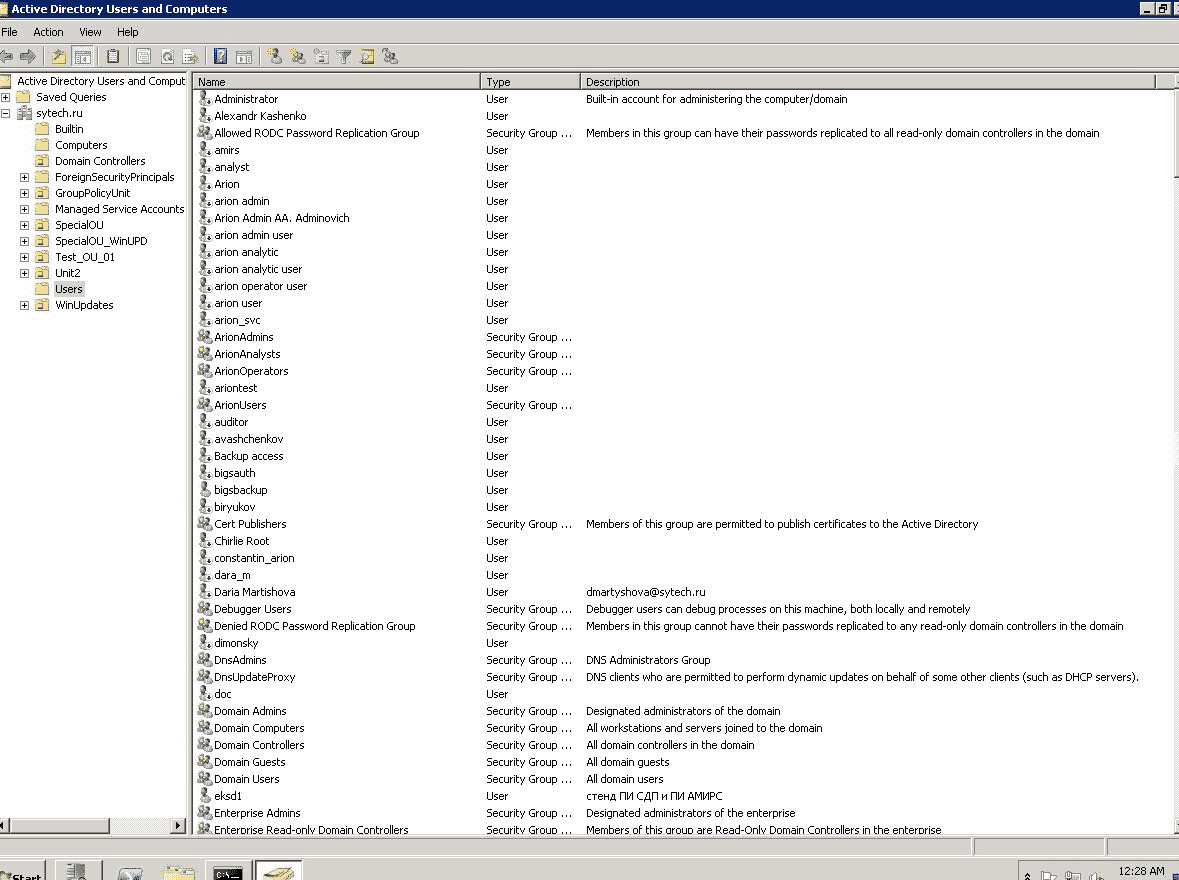Open Find objects with the magnifier toolbar icon
The width and height of the screenshot is (1179, 880).
click(367, 56)
